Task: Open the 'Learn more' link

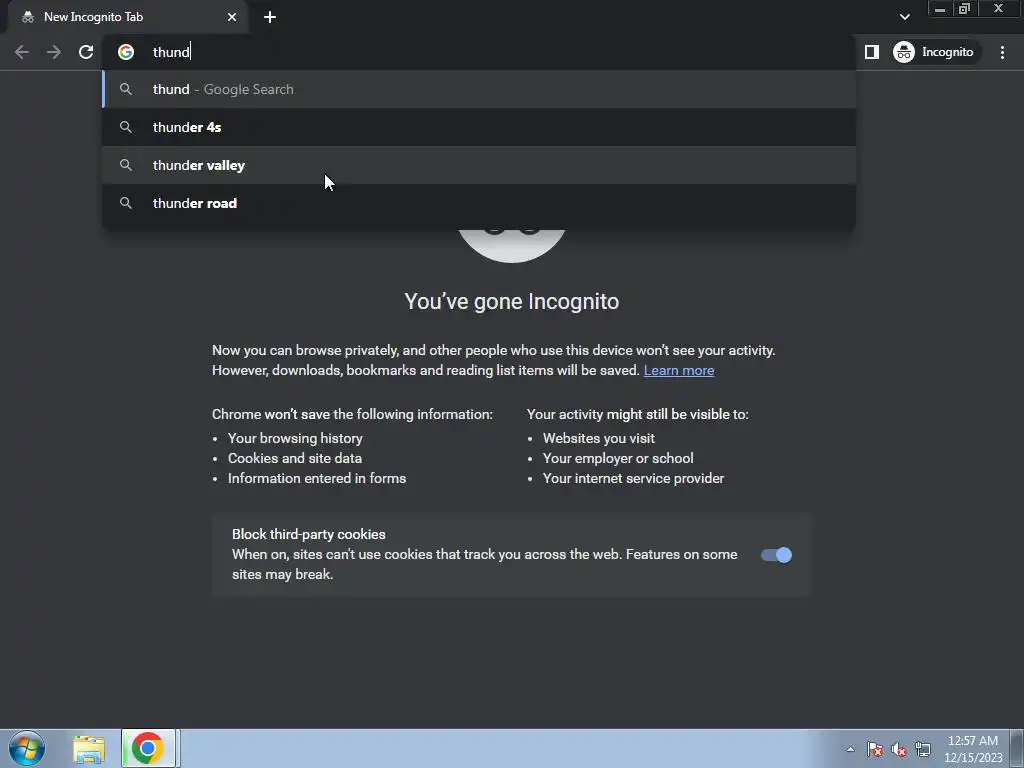Action: pyautogui.click(x=679, y=370)
